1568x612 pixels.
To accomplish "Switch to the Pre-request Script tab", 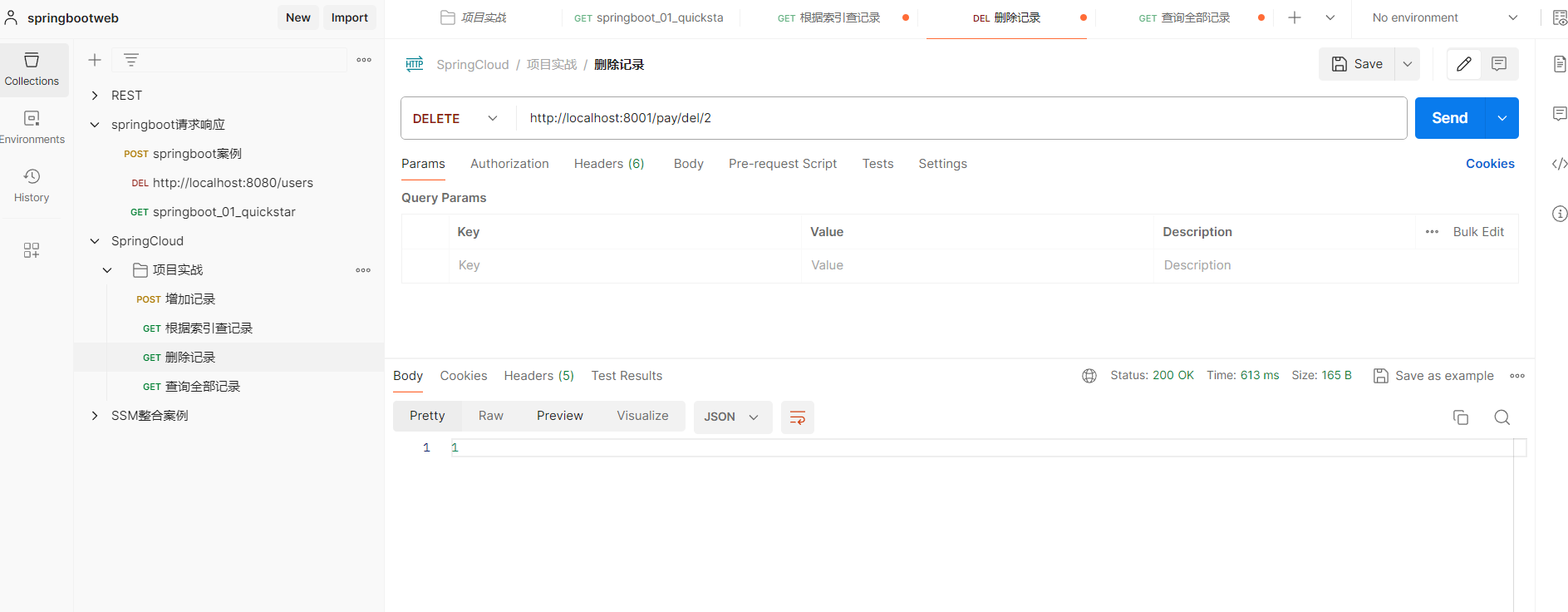I will pyautogui.click(x=783, y=164).
